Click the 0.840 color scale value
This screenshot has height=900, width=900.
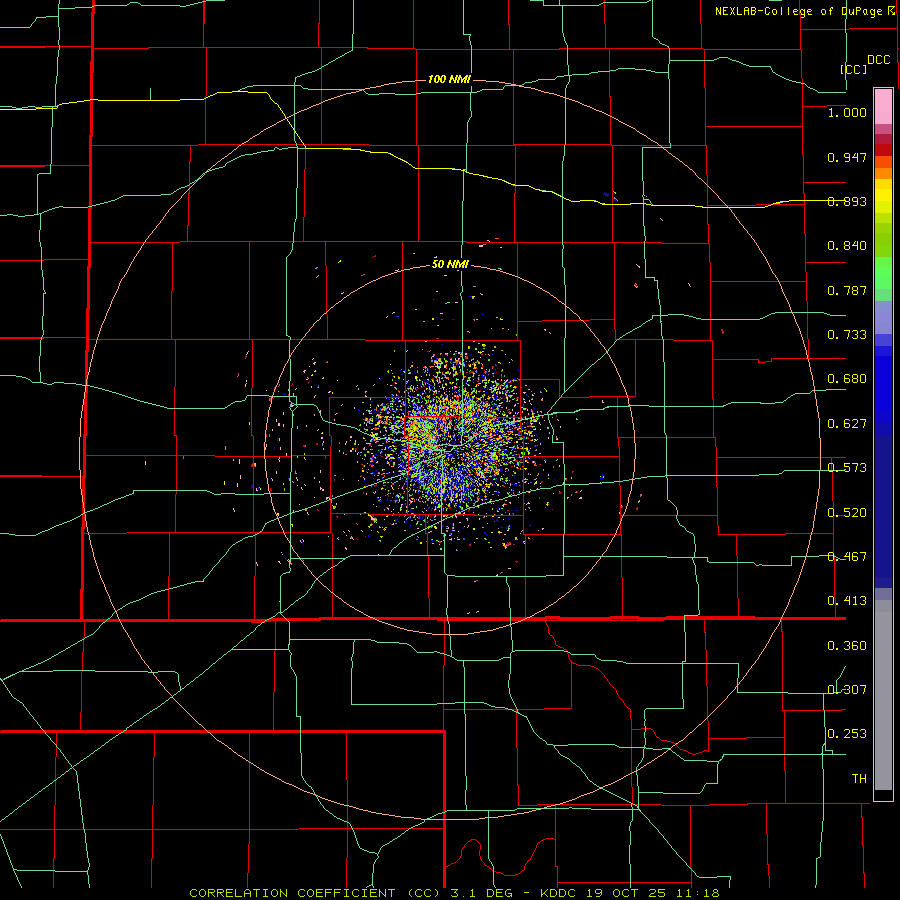(x=847, y=246)
